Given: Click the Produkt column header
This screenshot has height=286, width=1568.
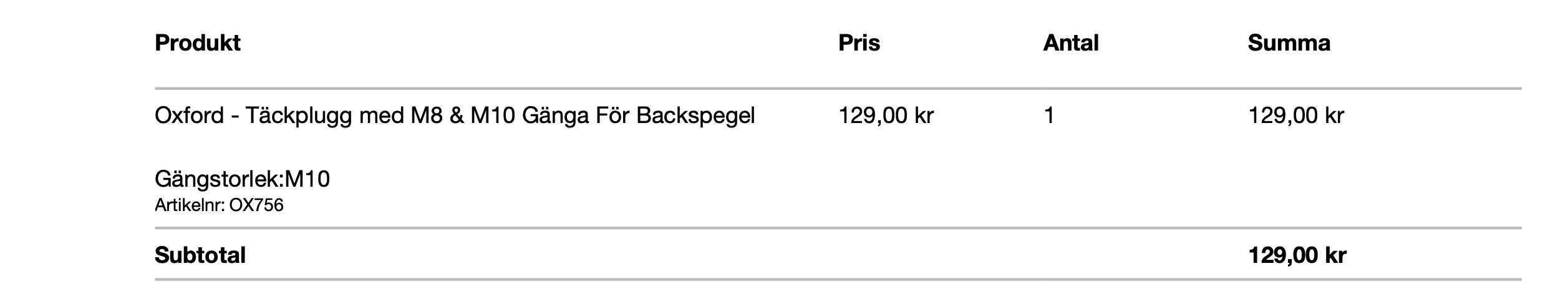Looking at the screenshot, I should 197,43.
